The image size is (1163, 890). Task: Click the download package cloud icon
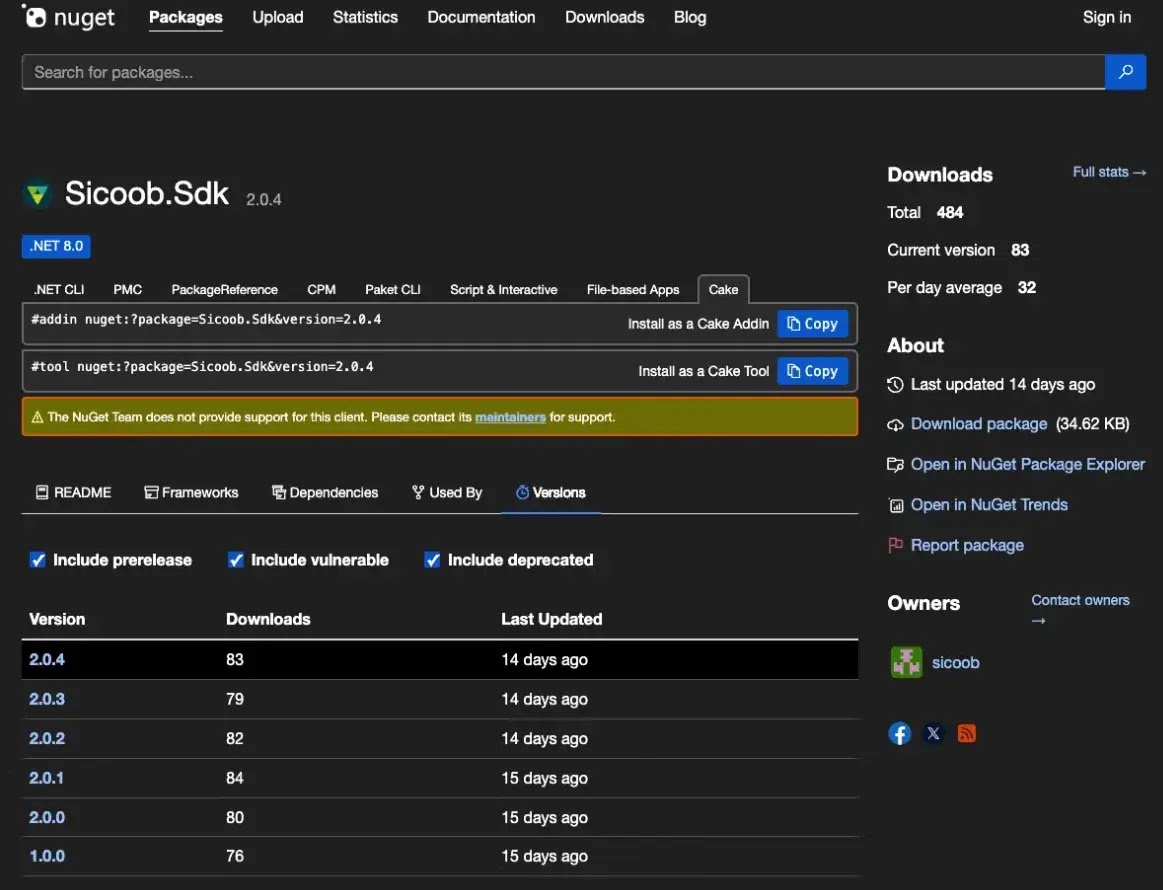tap(895, 424)
